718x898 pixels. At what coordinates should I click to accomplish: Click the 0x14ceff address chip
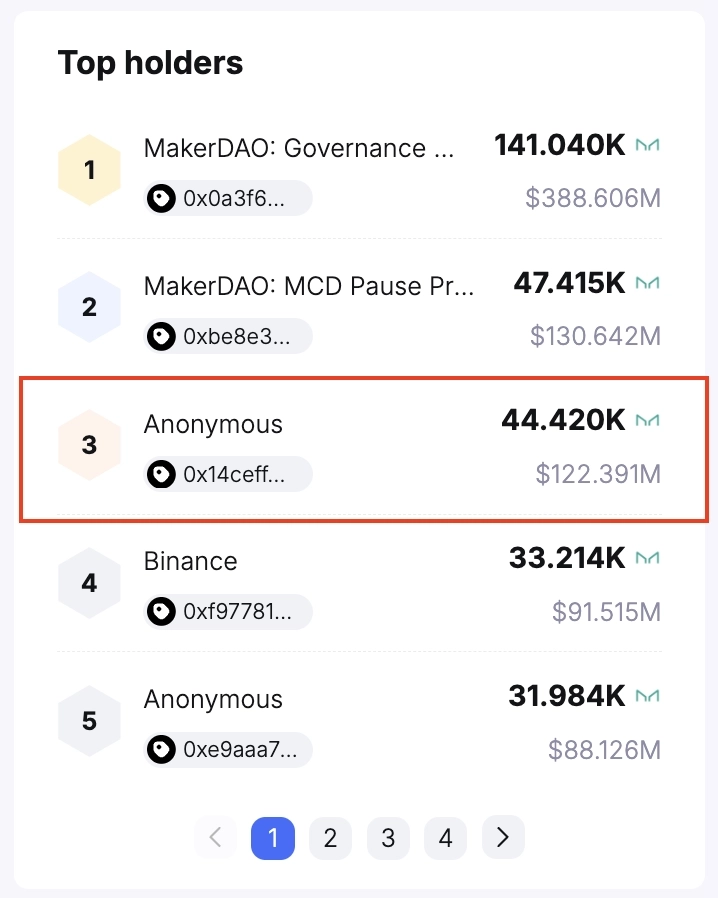pos(227,474)
